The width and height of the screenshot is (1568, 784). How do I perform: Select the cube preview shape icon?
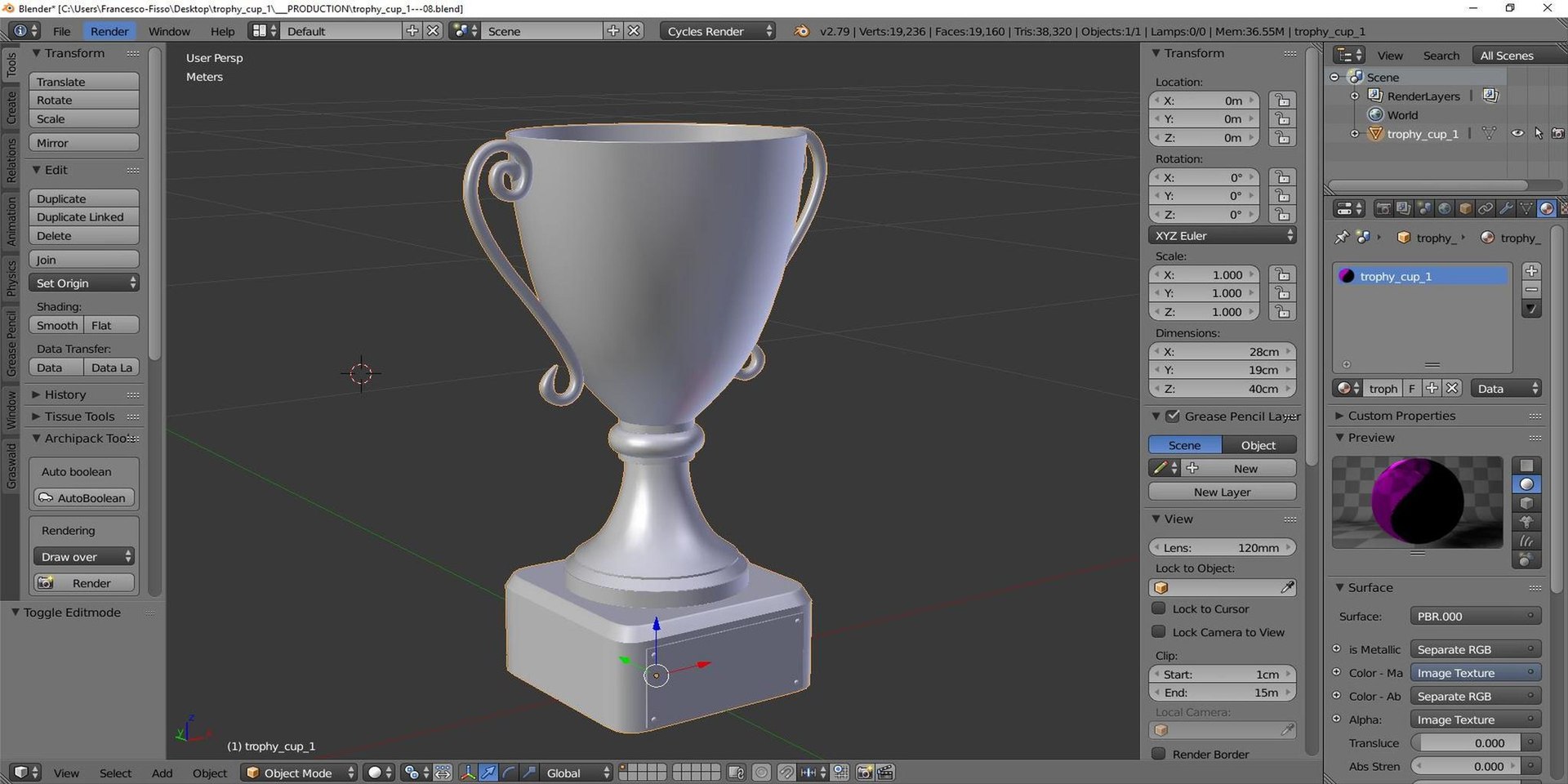1526,503
